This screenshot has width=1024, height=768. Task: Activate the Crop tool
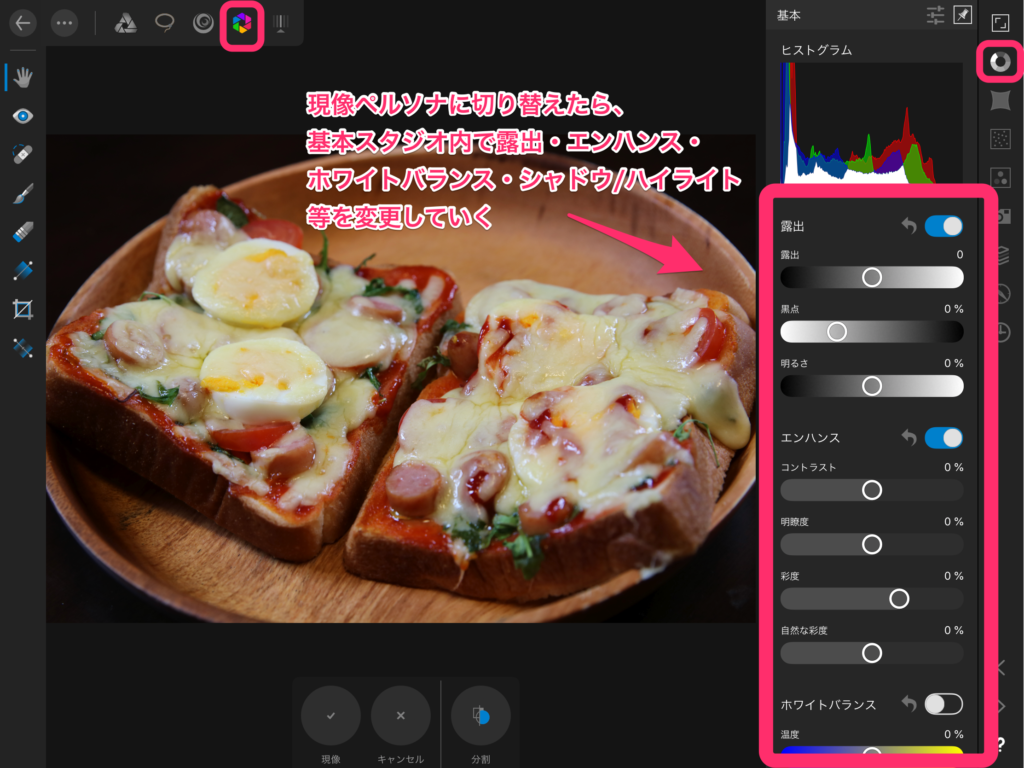point(23,309)
